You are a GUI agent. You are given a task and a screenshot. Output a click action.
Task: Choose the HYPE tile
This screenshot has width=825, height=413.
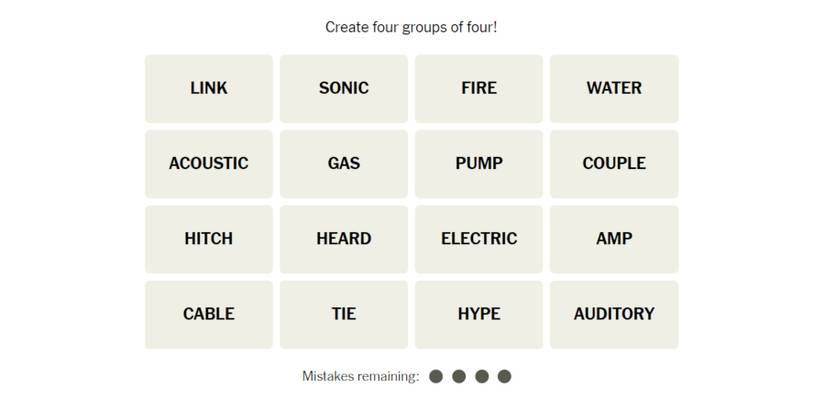(478, 314)
